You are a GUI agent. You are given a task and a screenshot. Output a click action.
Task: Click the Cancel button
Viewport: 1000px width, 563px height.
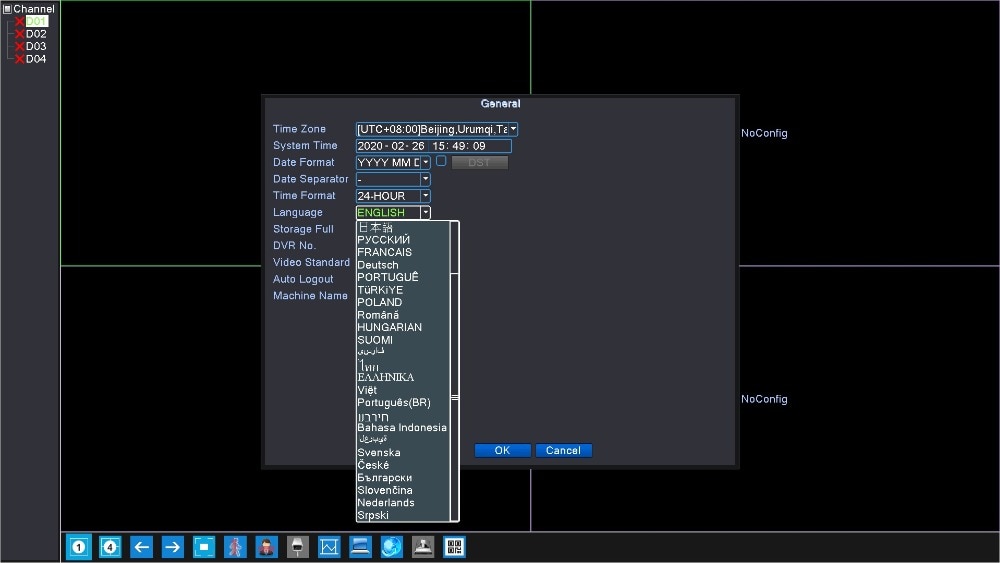point(564,450)
